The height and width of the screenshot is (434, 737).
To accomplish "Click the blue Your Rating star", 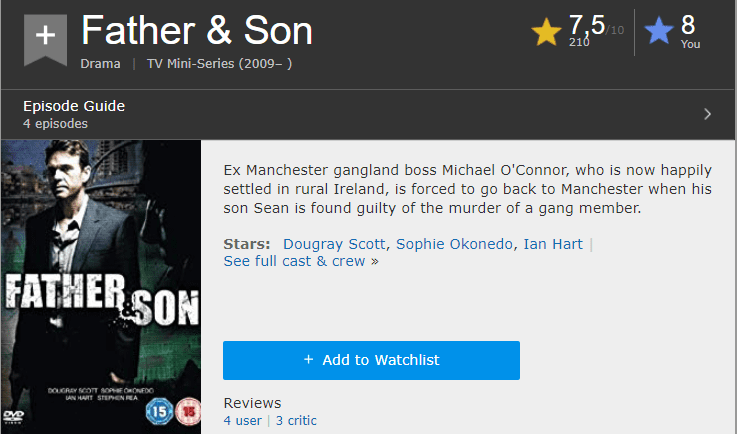I will point(659,32).
